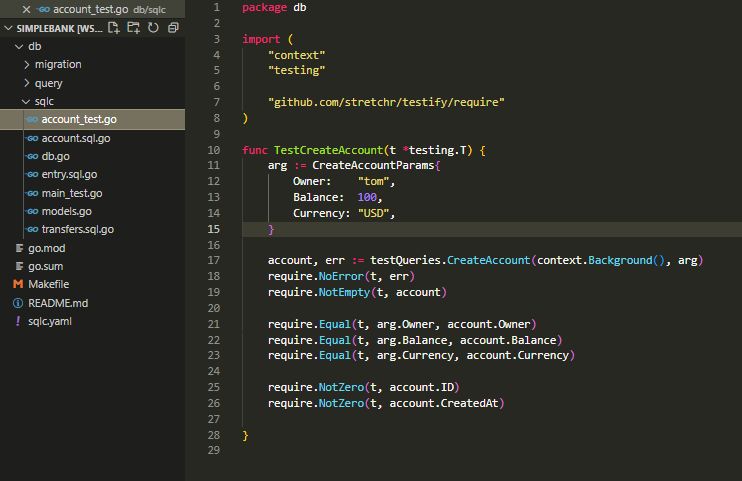The width and height of the screenshot is (742, 481).
Task: Collapse the sqlc folder
Action: [x=26, y=101]
